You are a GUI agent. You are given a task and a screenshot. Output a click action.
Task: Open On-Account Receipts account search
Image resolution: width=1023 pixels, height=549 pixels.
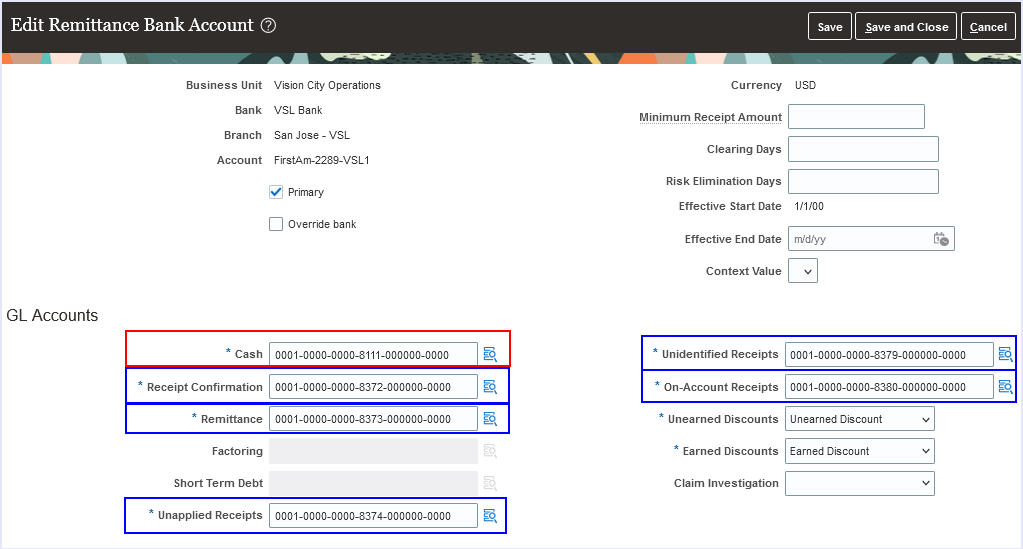(x=1005, y=387)
